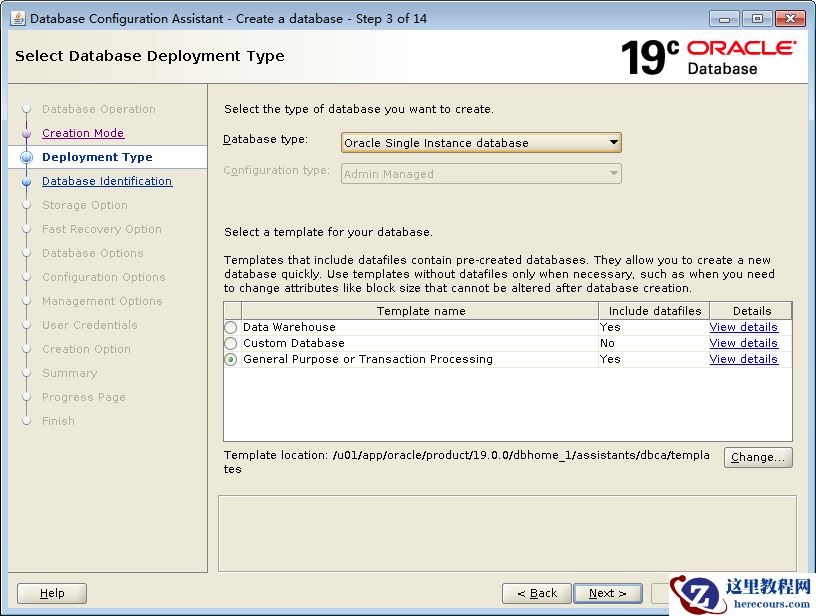Image resolution: width=816 pixels, height=616 pixels.
Task: Maximize the Database Configuration Assistant window
Action: click(x=757, y=19)
